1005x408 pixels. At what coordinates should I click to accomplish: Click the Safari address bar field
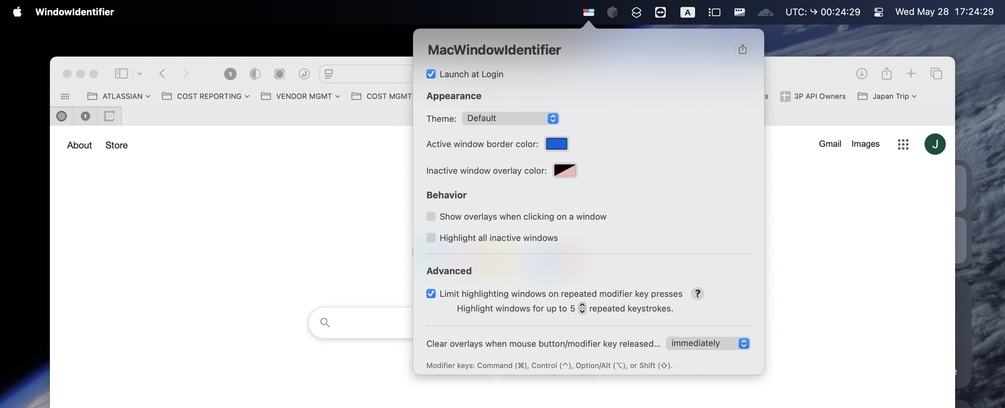click(368, 74)
